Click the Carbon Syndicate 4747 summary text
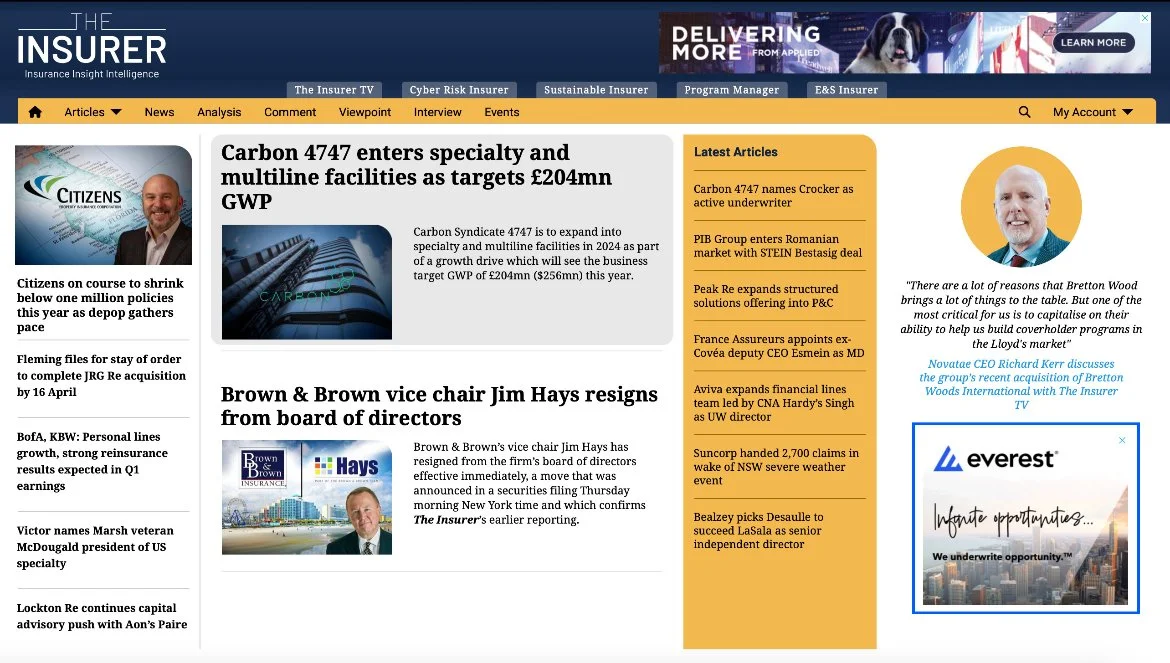The width and height of the screenshot is (1170, 663). pos(536,254)
